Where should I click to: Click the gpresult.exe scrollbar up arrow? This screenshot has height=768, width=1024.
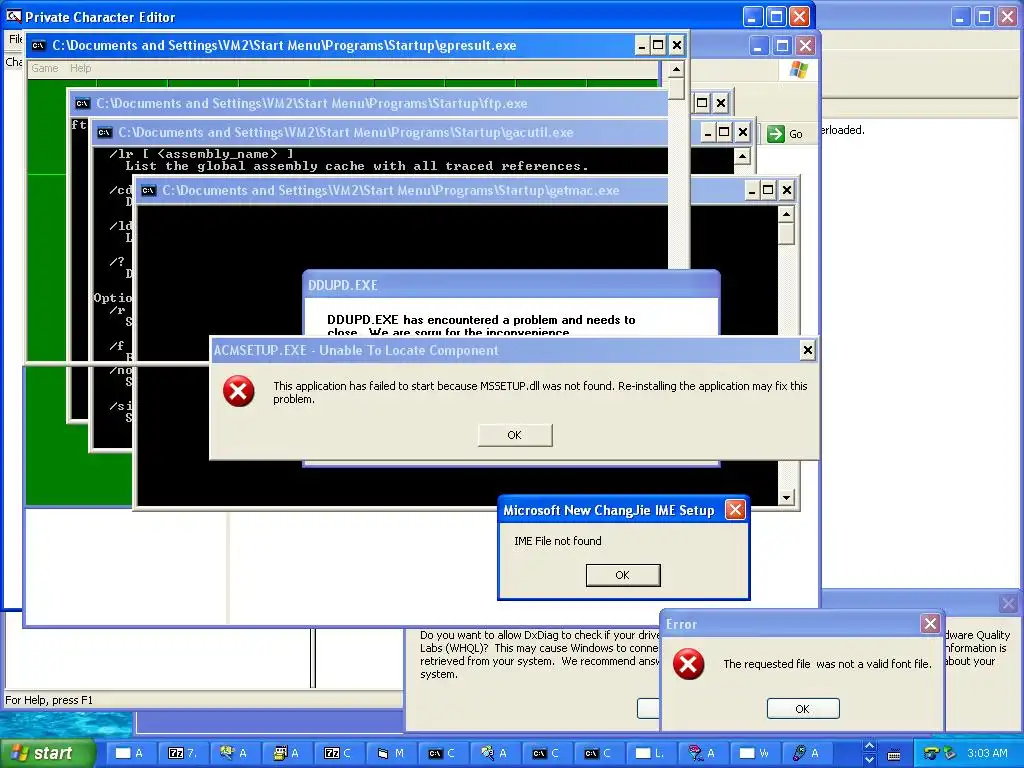[x=677, y=69]
